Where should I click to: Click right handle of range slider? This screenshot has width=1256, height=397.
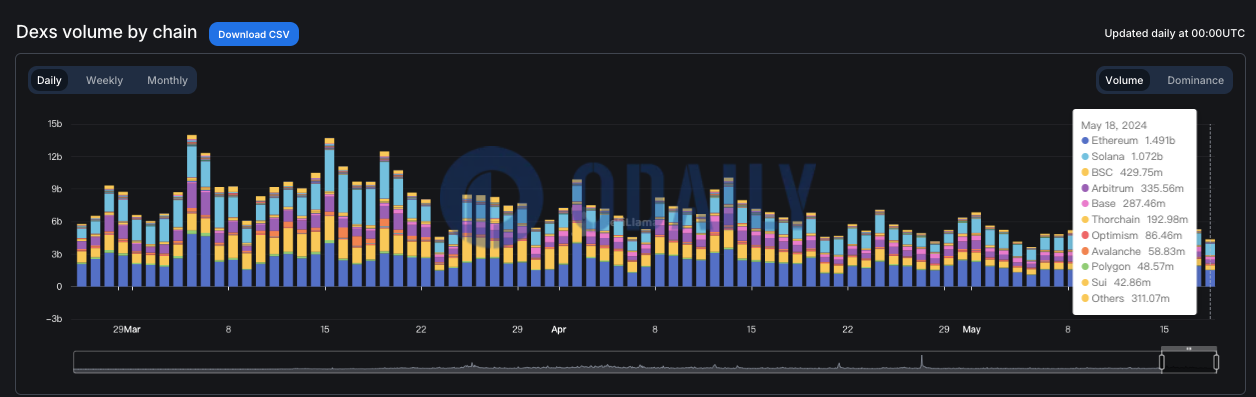coord(1217,362)
